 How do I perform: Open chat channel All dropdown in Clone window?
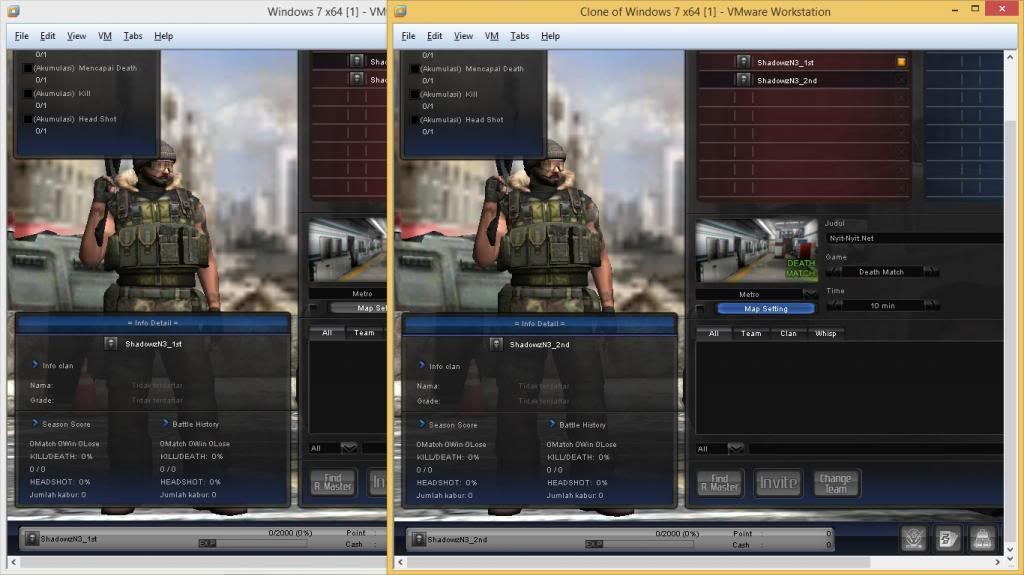735,448
